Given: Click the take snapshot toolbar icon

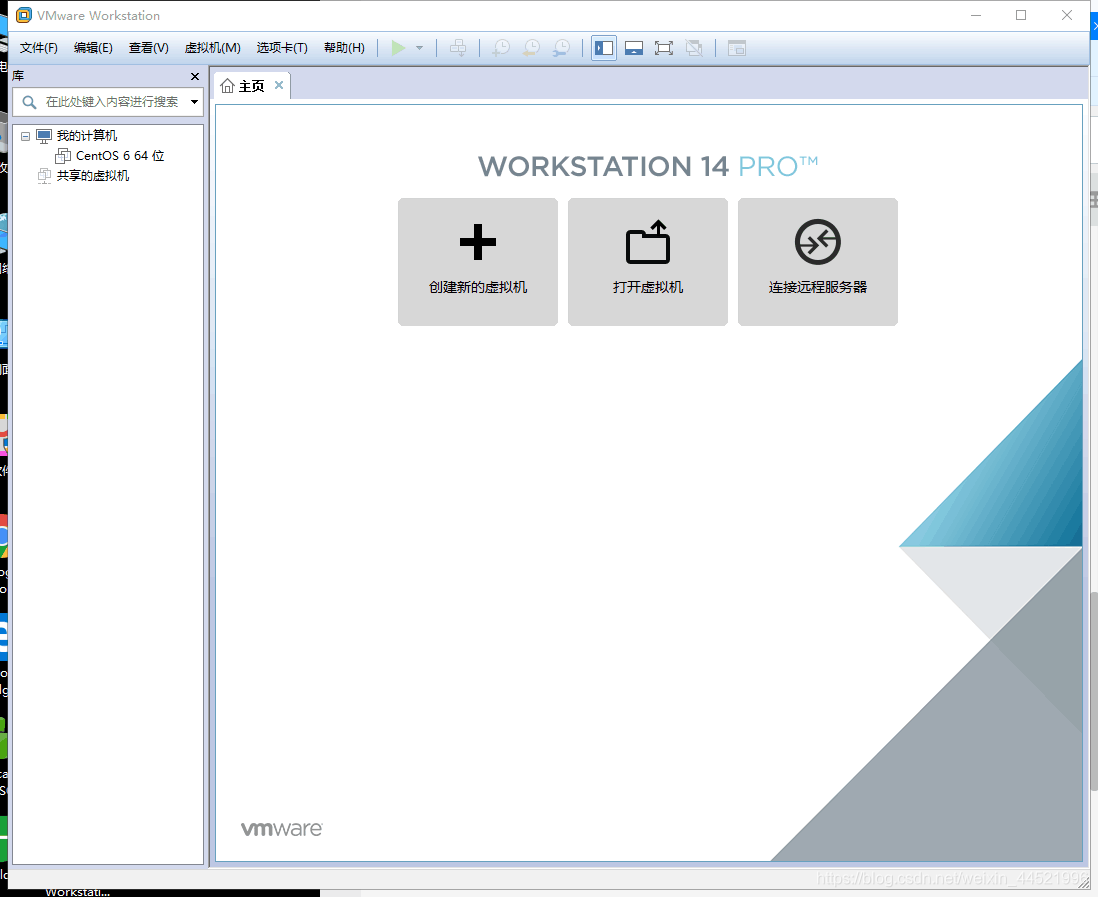Looking at the screenshot, I should coord(501,48).
